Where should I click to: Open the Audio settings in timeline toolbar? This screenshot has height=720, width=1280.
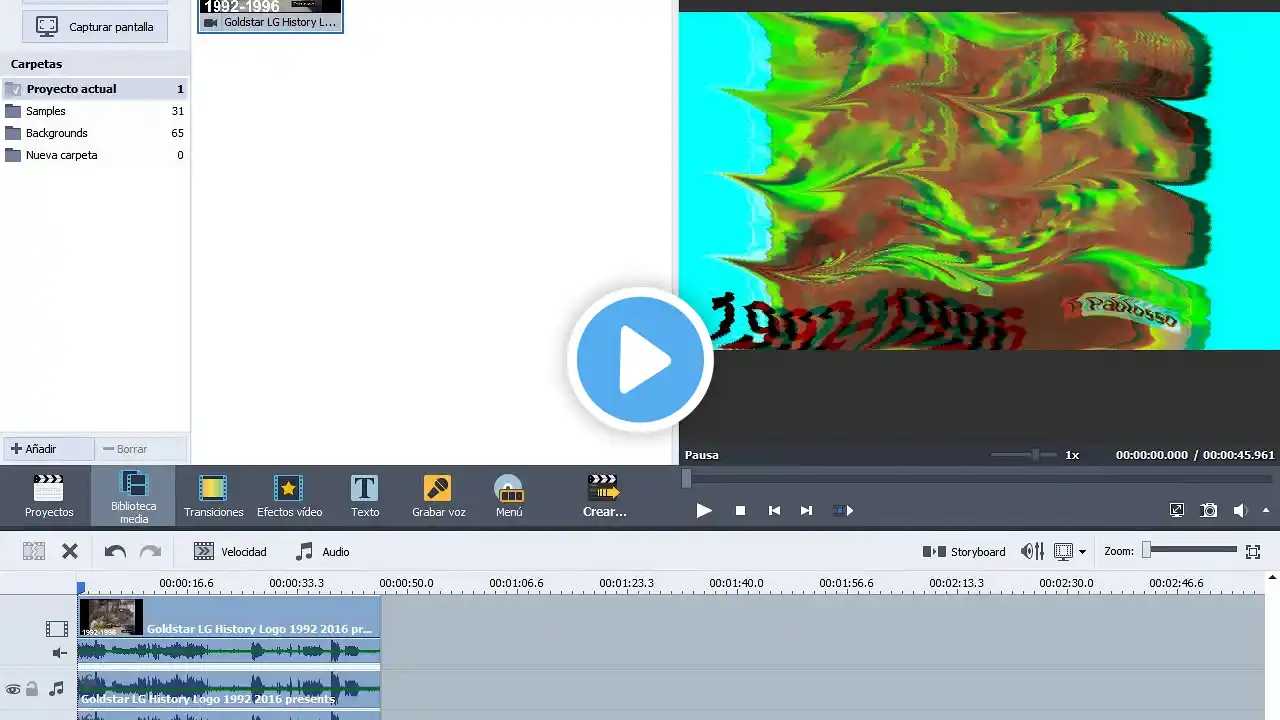click(x=322, y=551)
